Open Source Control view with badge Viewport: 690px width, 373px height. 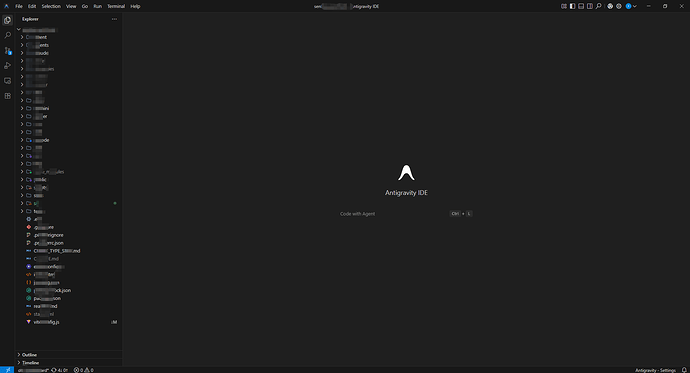click(7, 51)
